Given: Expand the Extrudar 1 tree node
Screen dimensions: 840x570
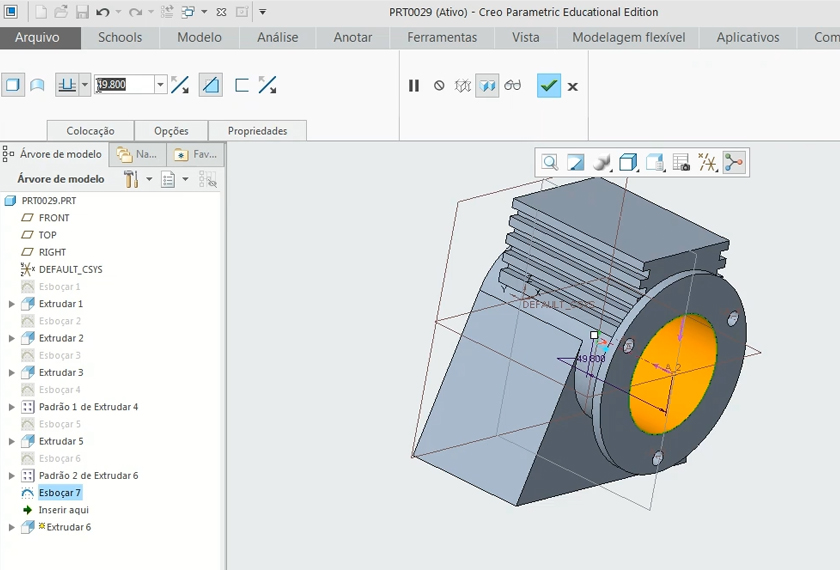Looking at the screenshot, I should 12,304.
